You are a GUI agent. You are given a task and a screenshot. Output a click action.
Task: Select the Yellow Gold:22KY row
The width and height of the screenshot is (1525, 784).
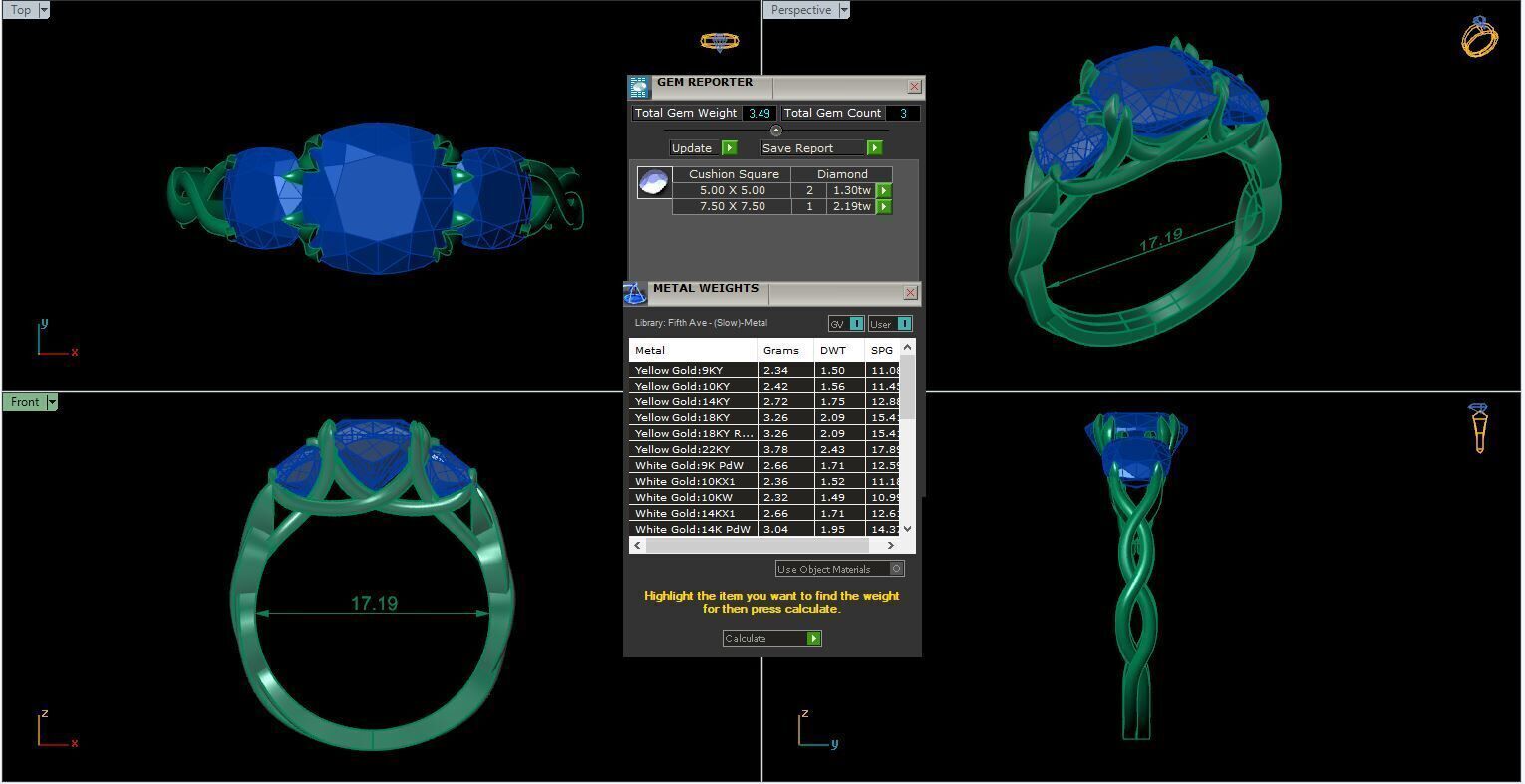click(764, 449)
